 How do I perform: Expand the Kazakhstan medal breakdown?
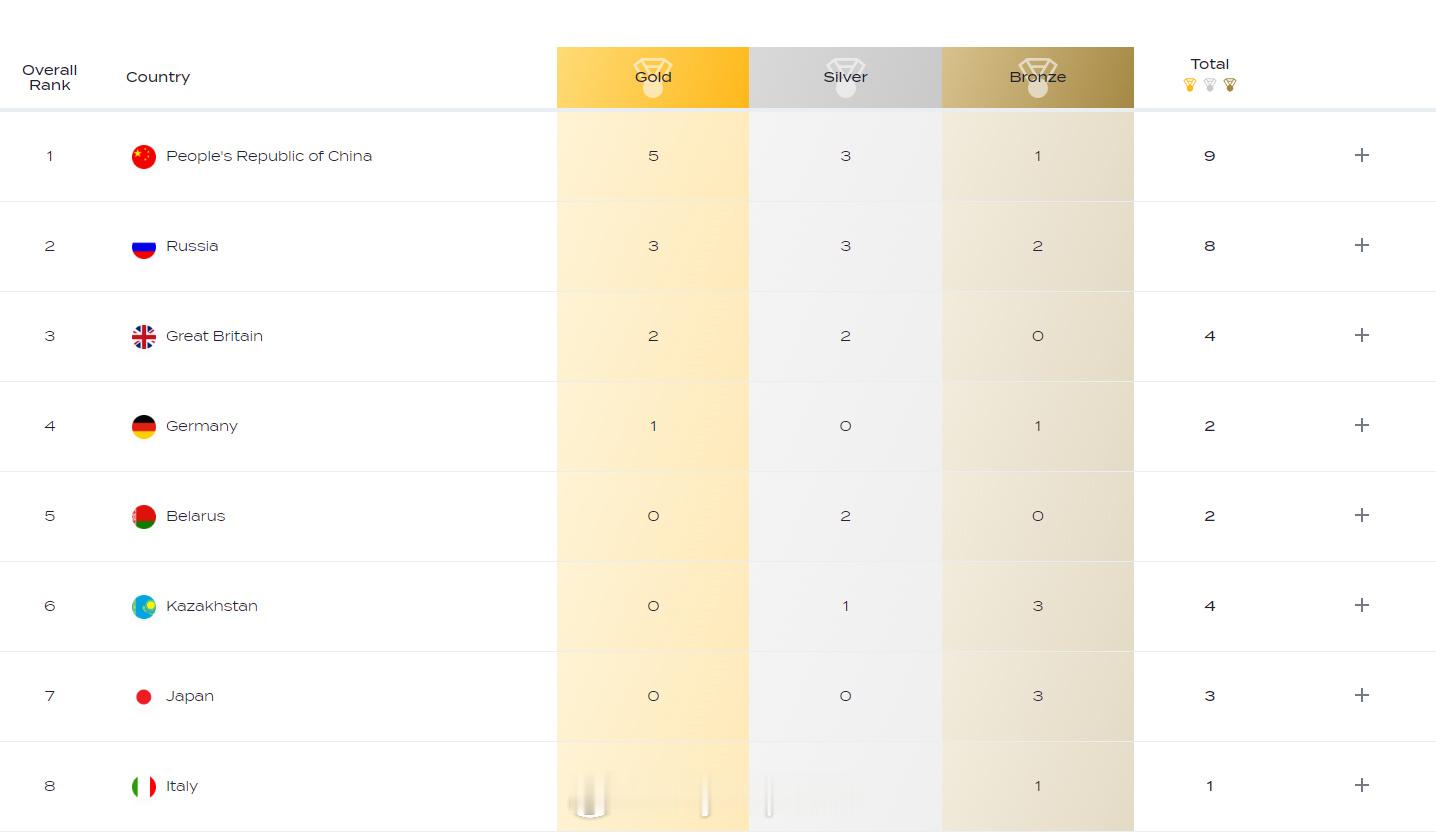pyautogui.click(x=1361, y=605)
